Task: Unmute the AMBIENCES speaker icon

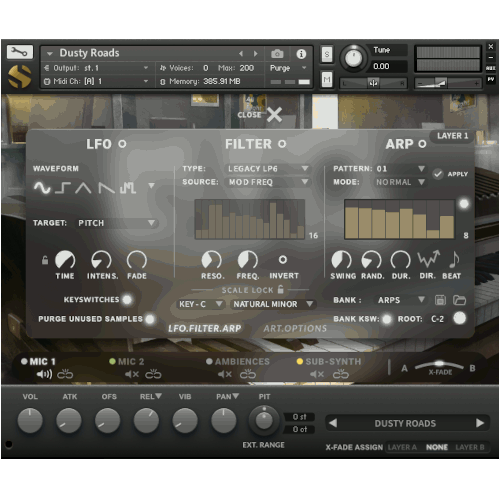Action: 225,374
